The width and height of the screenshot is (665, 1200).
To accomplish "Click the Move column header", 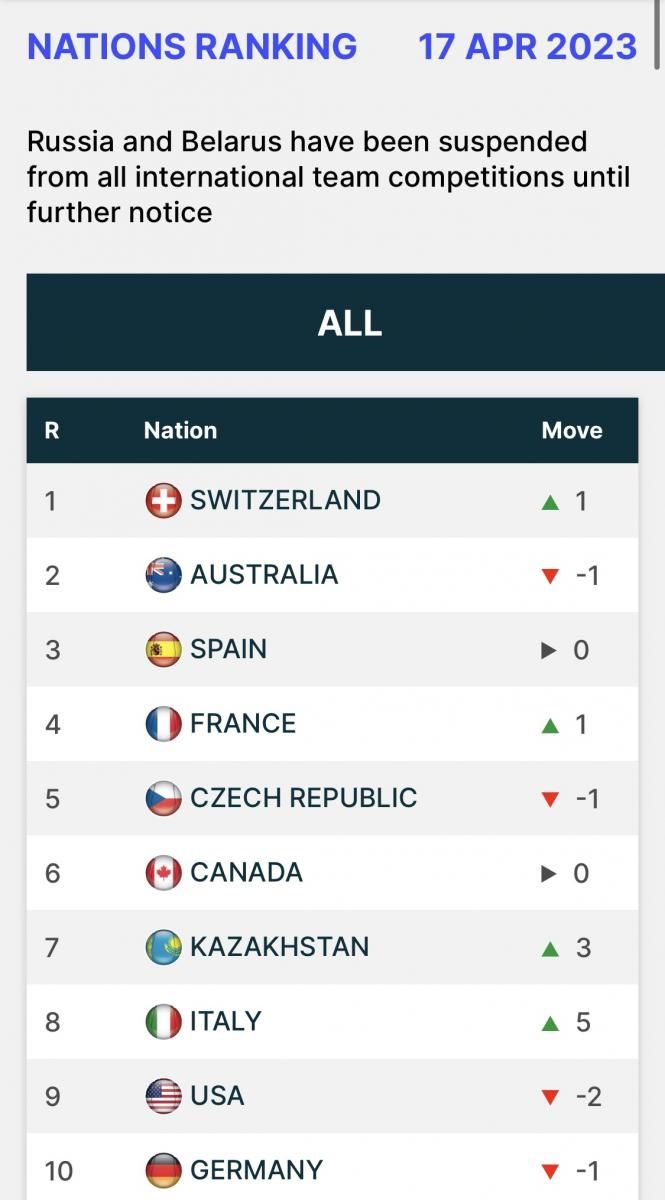I will pyautogui.click(x=571, y=431).
